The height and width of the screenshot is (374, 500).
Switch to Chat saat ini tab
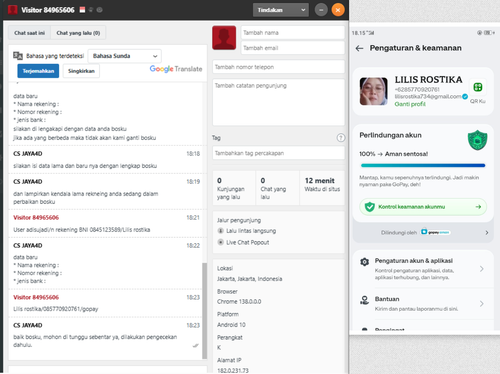click(x=29, y=33)
